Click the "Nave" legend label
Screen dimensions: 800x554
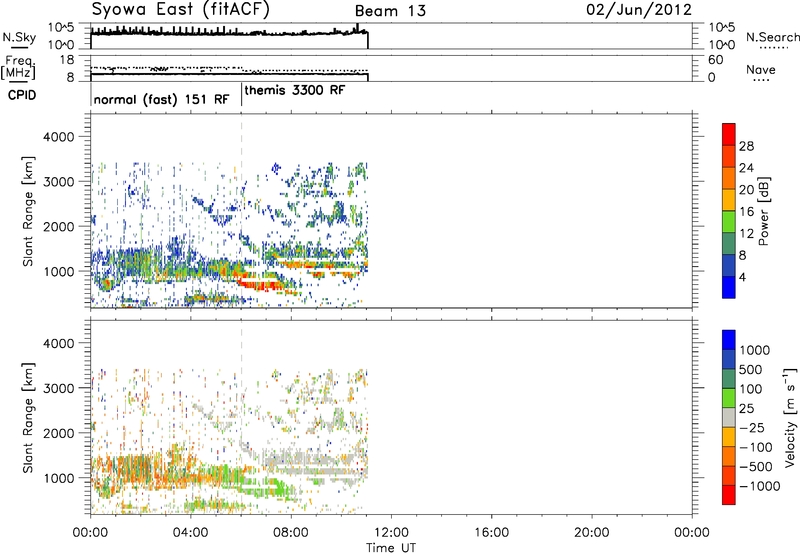(x=761, y=69)
